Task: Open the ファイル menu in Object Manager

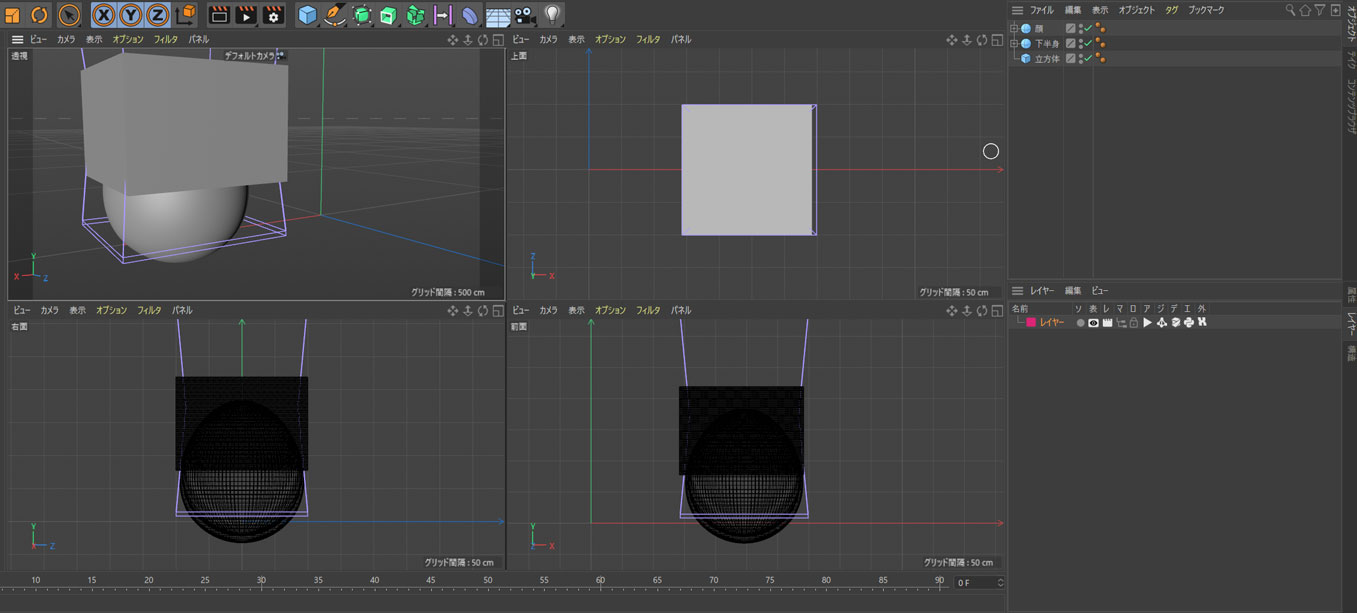Action: [1041, 10]
